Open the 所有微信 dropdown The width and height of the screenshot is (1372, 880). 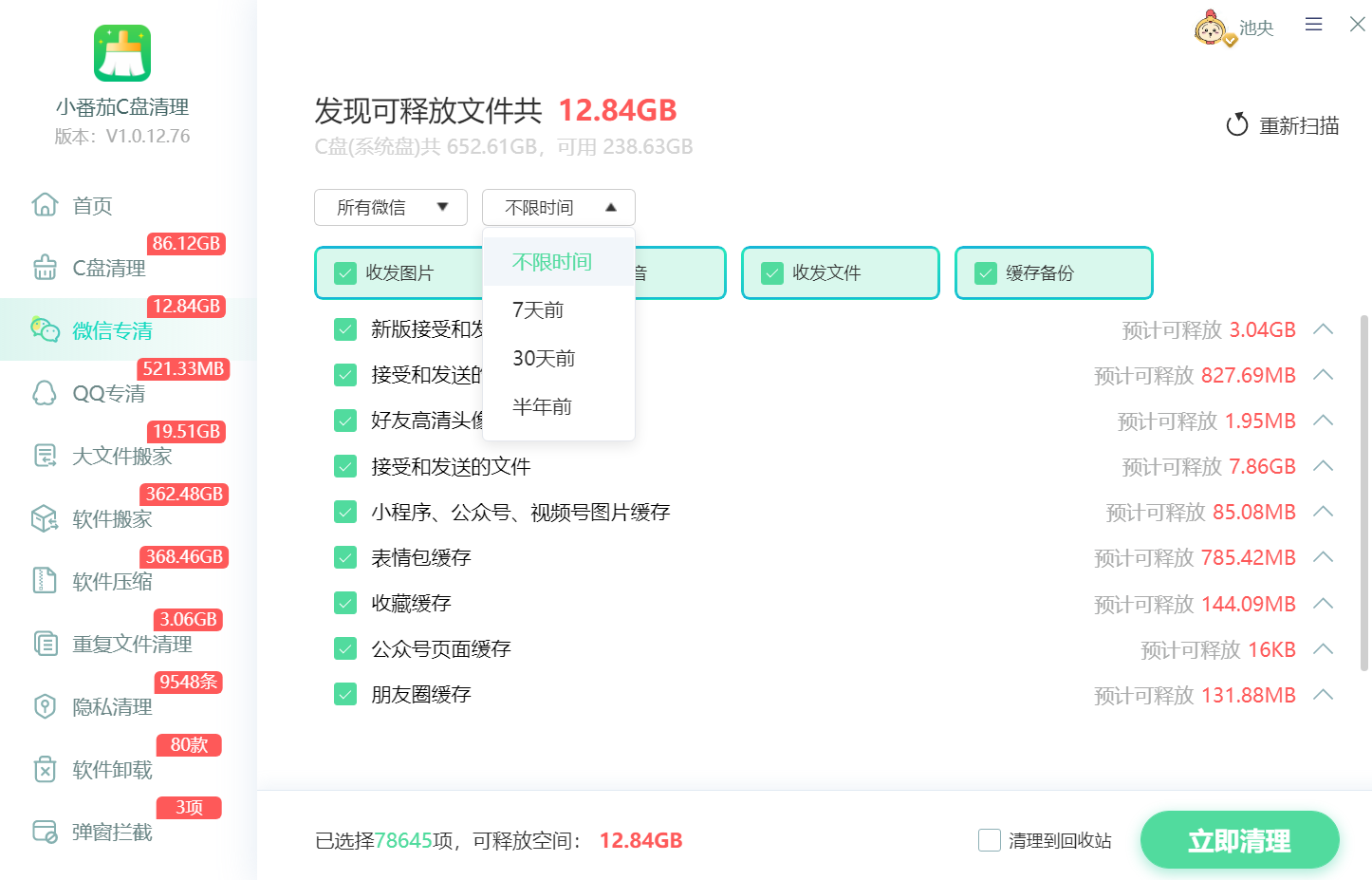click(391, 207)
